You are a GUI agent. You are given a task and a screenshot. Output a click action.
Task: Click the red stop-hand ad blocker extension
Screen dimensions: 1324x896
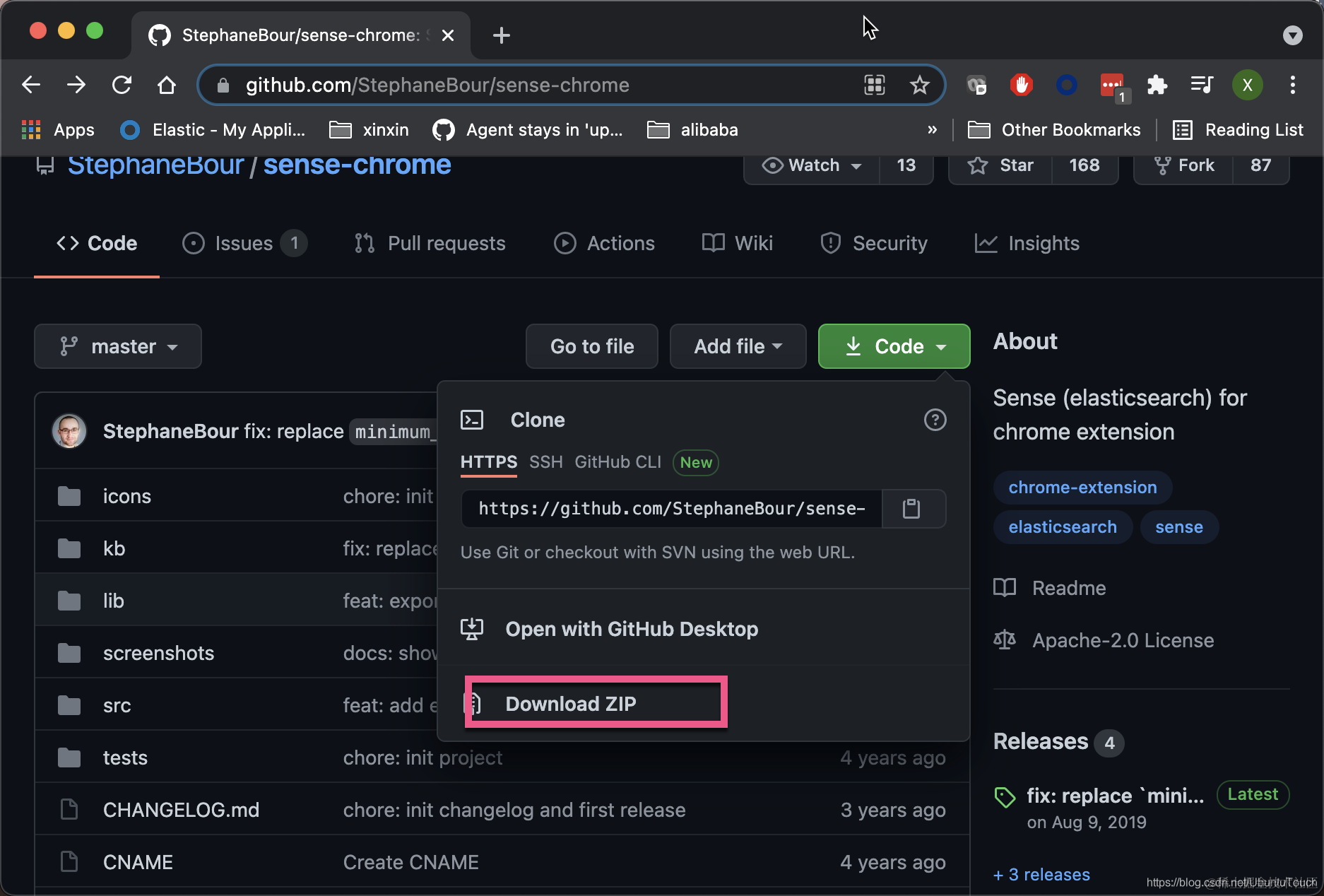coord(1021,85)
